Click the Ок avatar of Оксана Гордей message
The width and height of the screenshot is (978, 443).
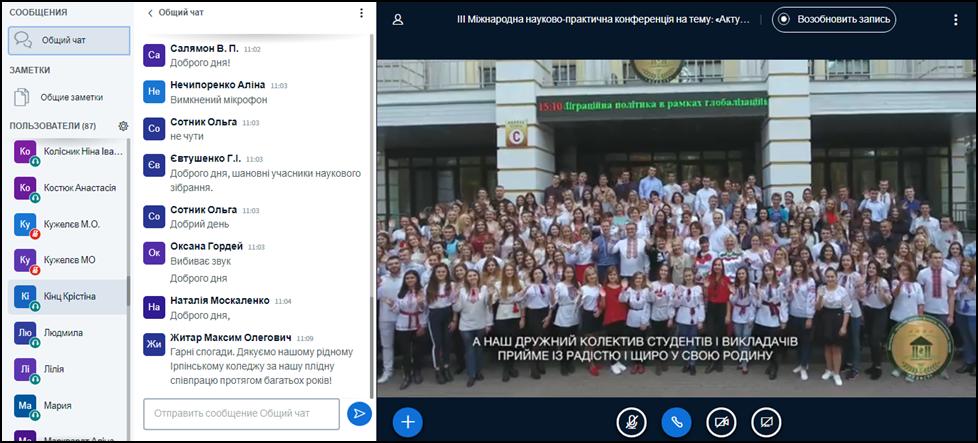(154, 253)
